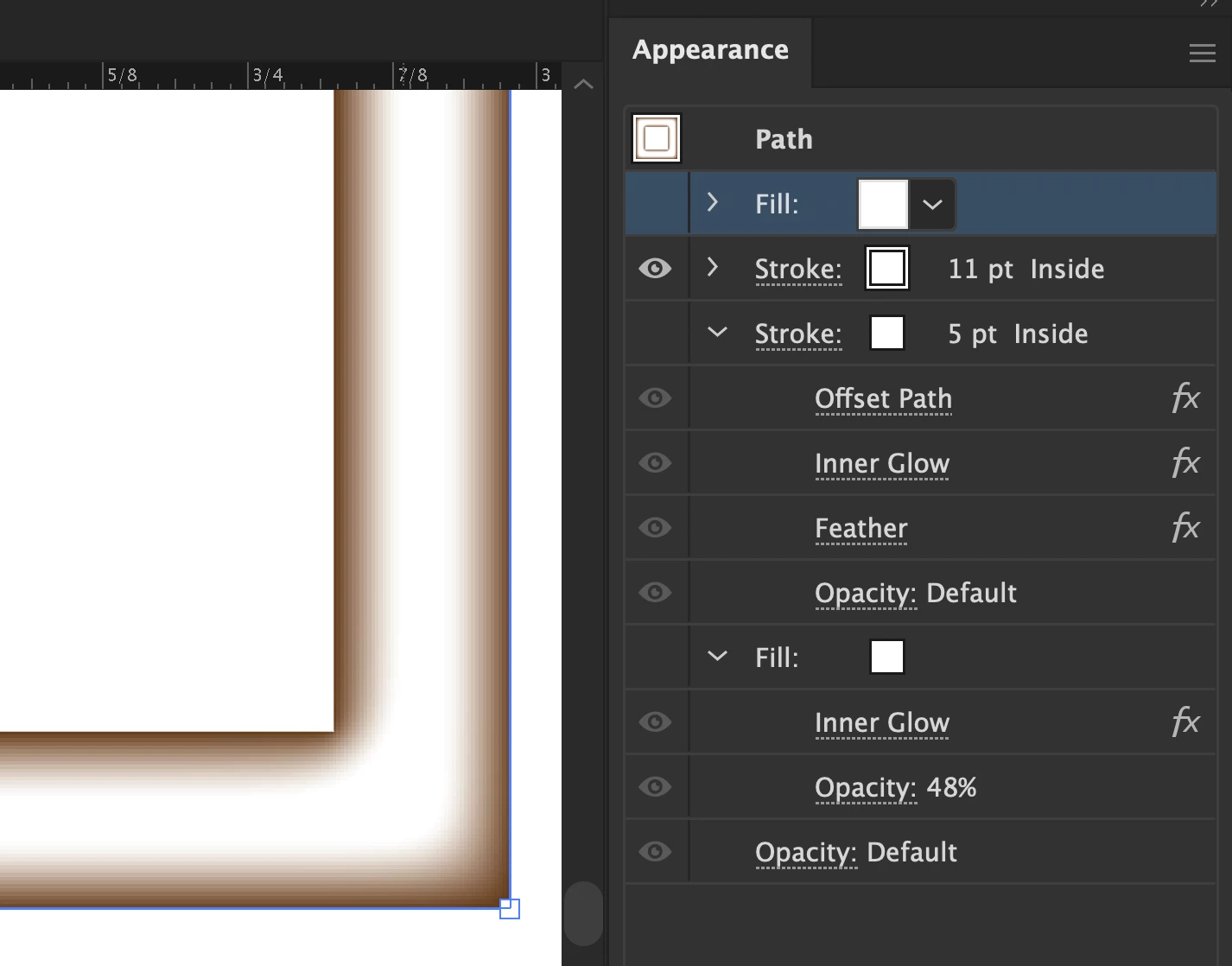
Task: Click the 11 pt Stroke color swatch
Action: (x=887, y=268)
